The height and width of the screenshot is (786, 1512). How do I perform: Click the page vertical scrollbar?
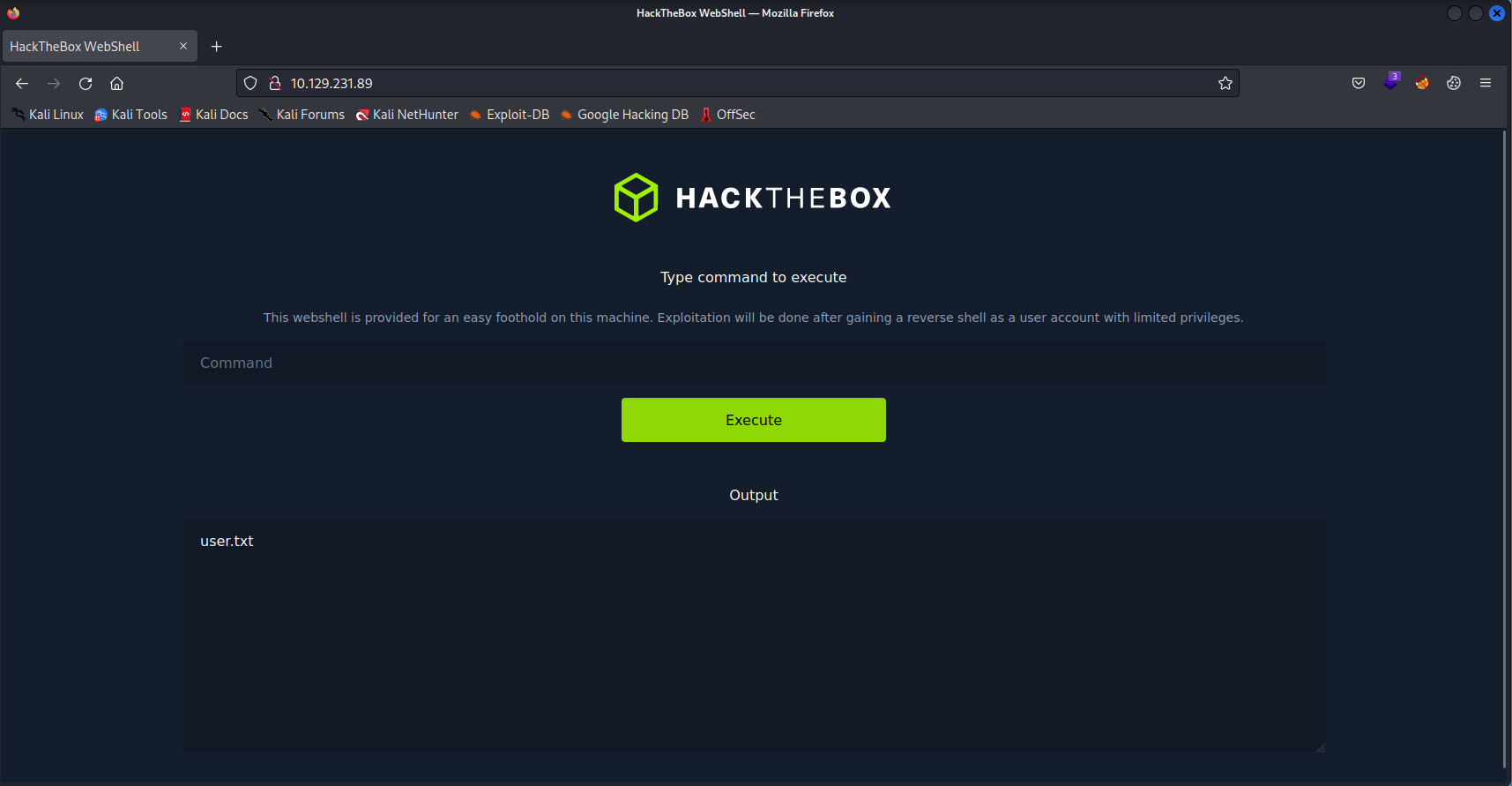tap(1505, 450)
